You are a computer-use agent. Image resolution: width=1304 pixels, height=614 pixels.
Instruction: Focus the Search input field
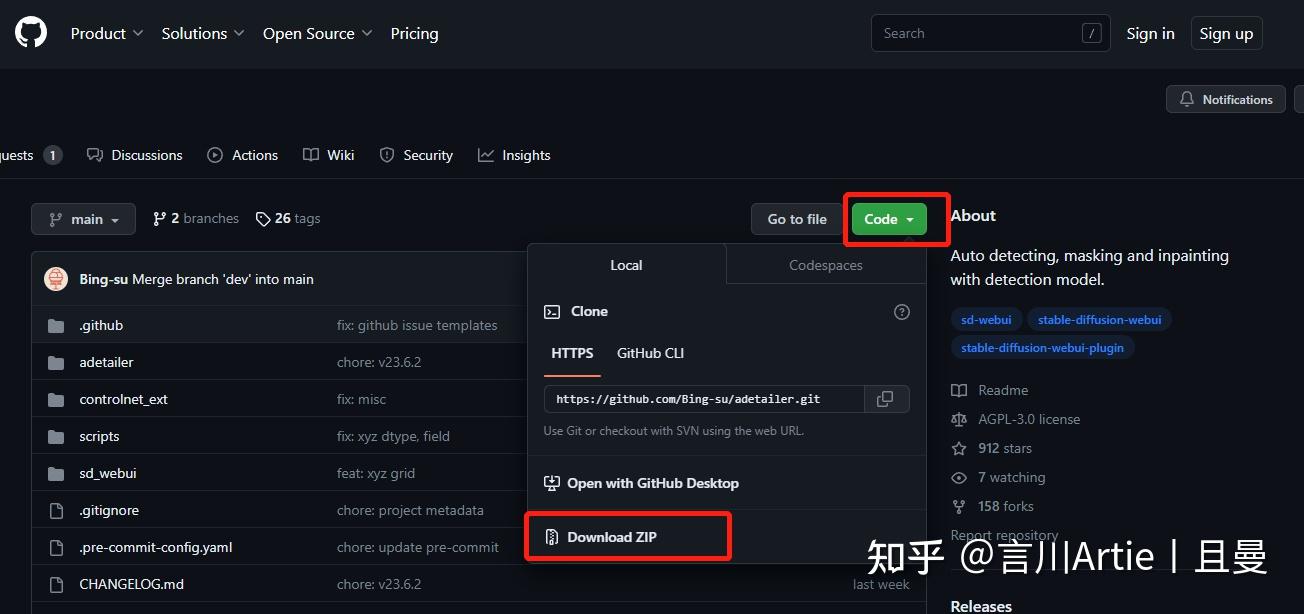point(990,33)
